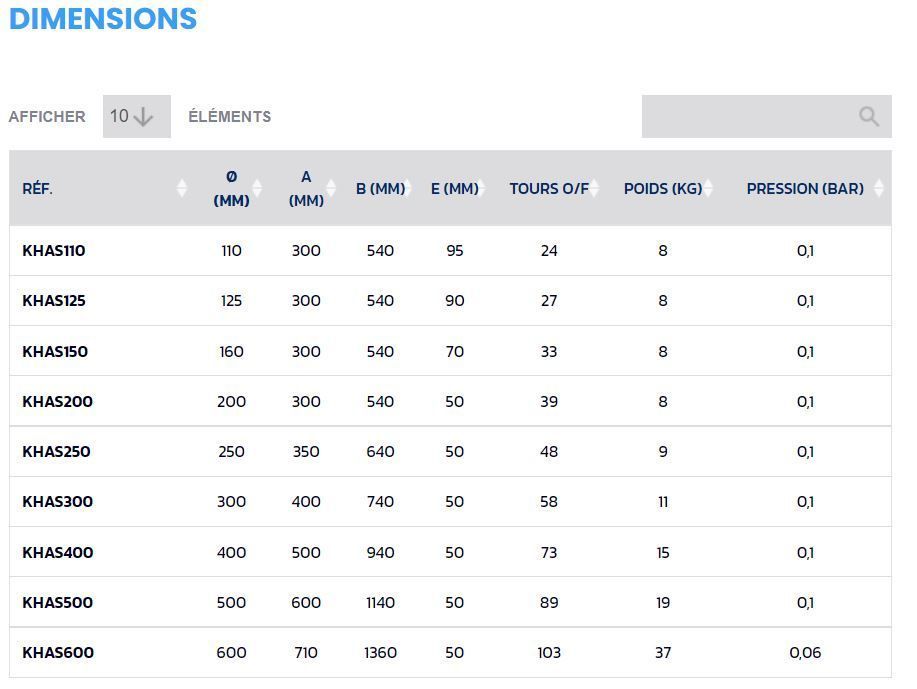Viewport: 917px width, 689px height.
Task: Select the KHAS600 reference
Action: click(58, 653)
